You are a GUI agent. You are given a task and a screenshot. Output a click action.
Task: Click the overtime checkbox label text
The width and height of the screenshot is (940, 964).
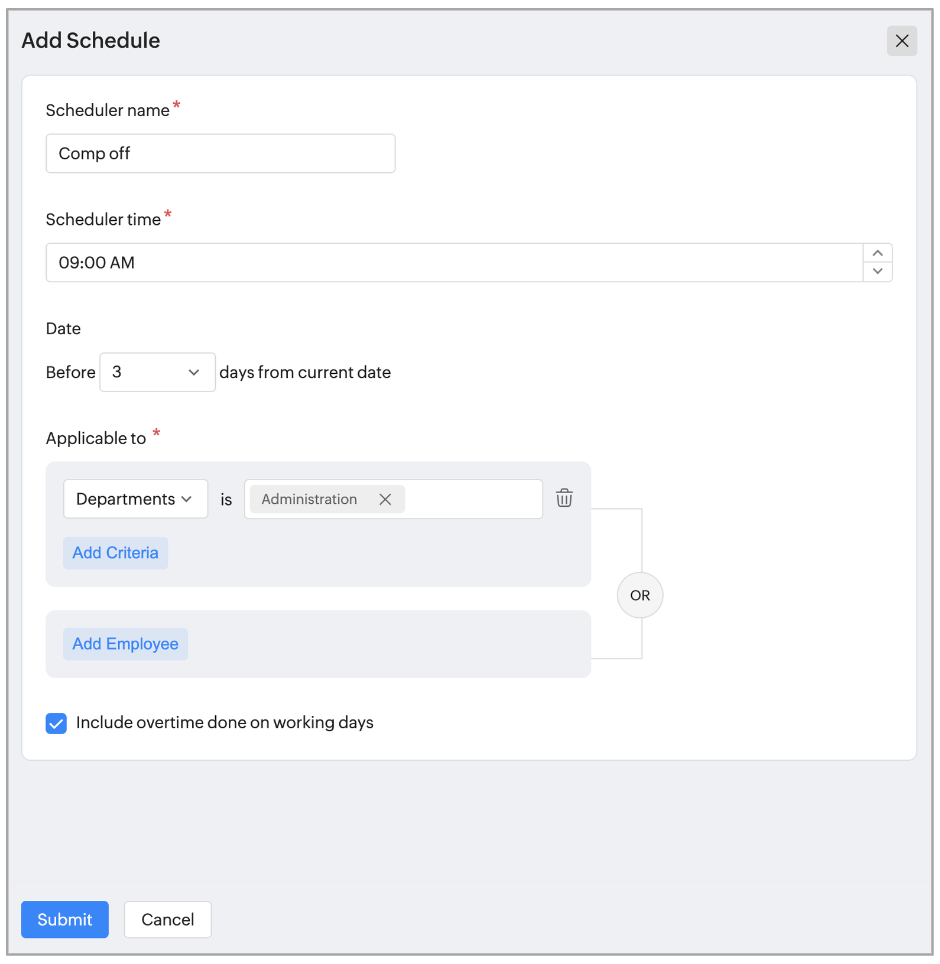225,722
